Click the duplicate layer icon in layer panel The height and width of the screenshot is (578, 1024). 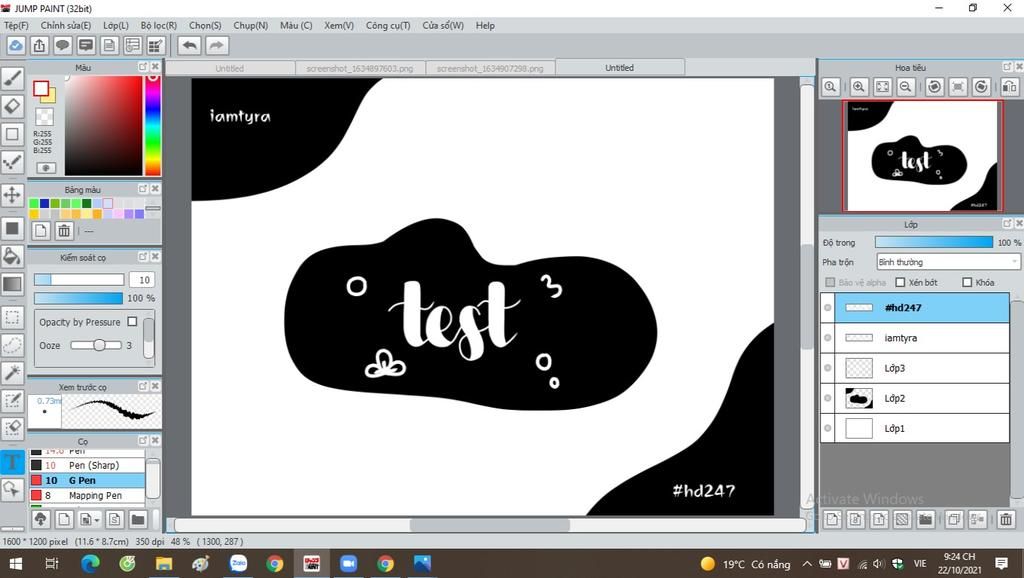click(x=953, y=520)
